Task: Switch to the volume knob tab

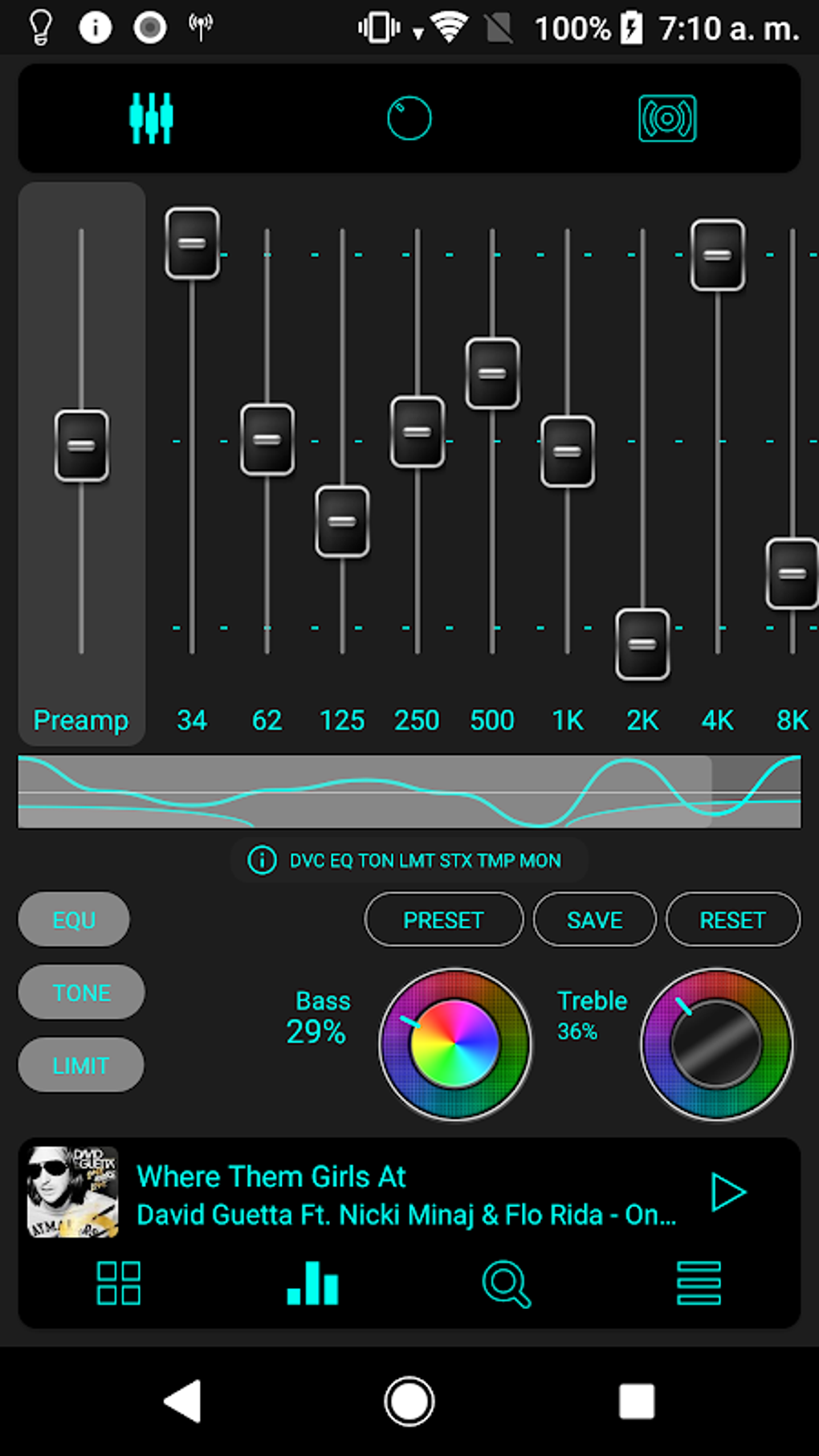Action: [x=409, y=118]
